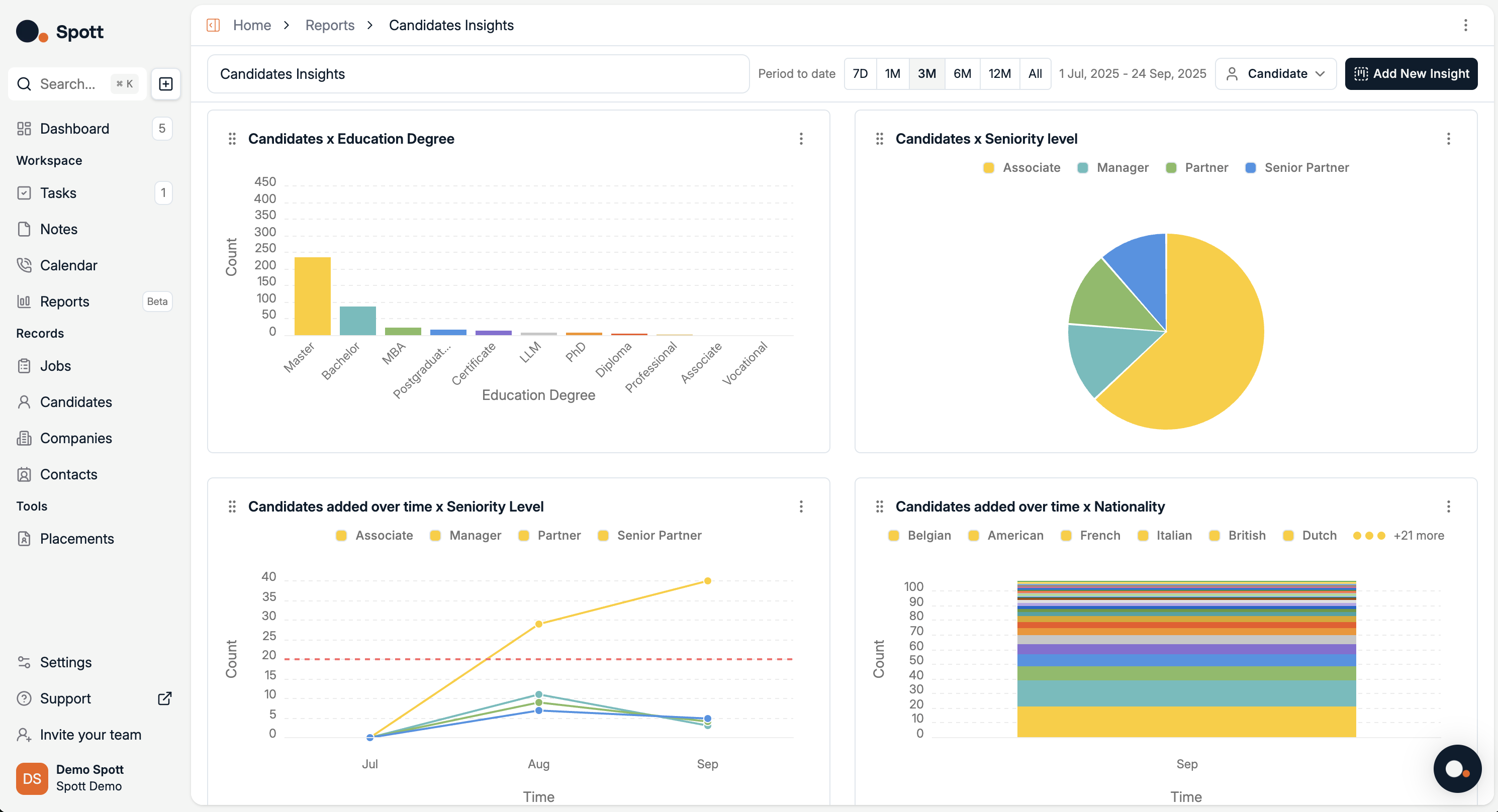Image resolution: width=1498 pixels, height=812 pixels.
Task: Open Support external link icon
Action: (x=164, y=698)
